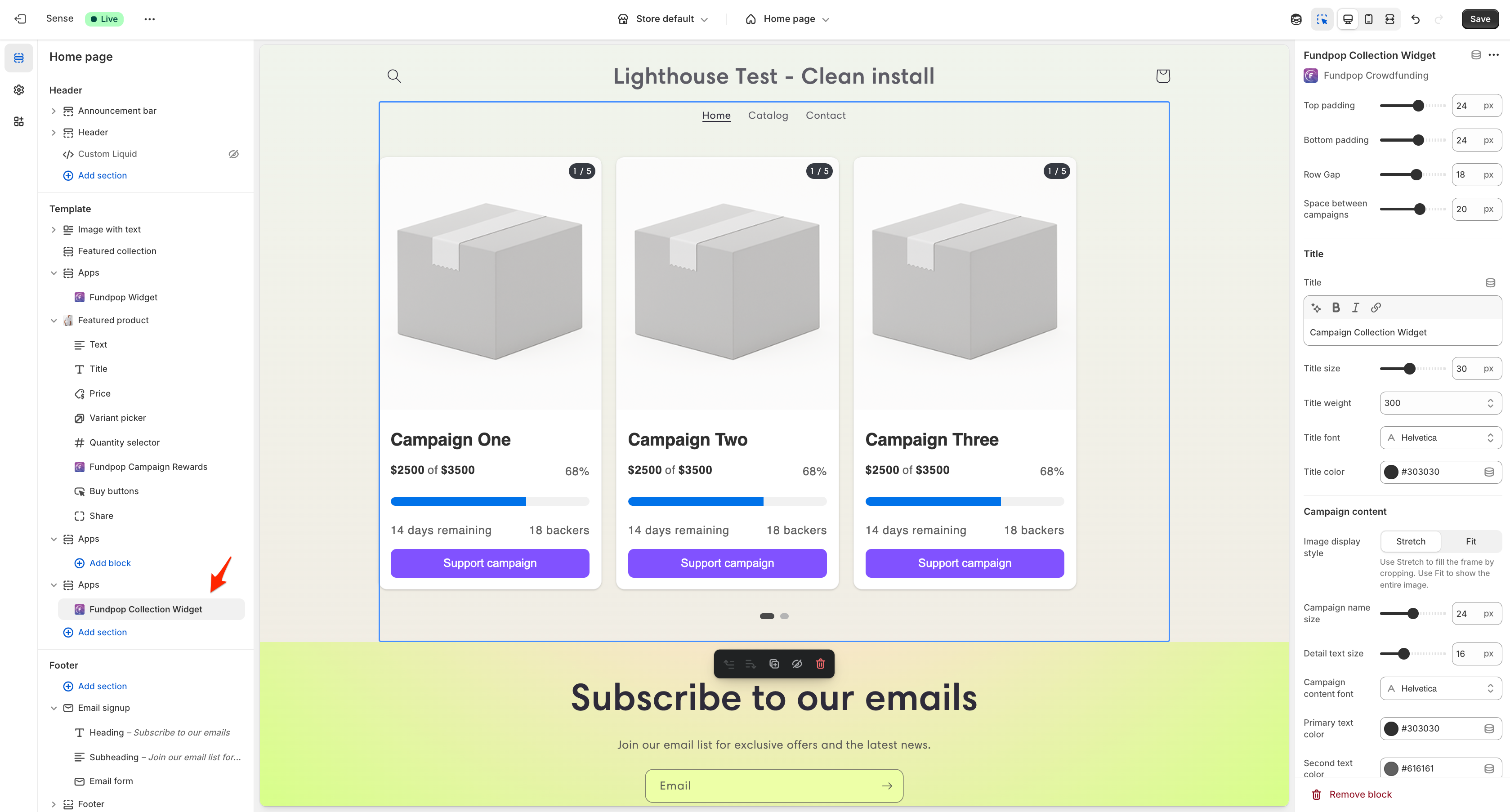Toggle full-width preview mode
This screenshot has width=1510, height=812.
[x=1390, y=19]
